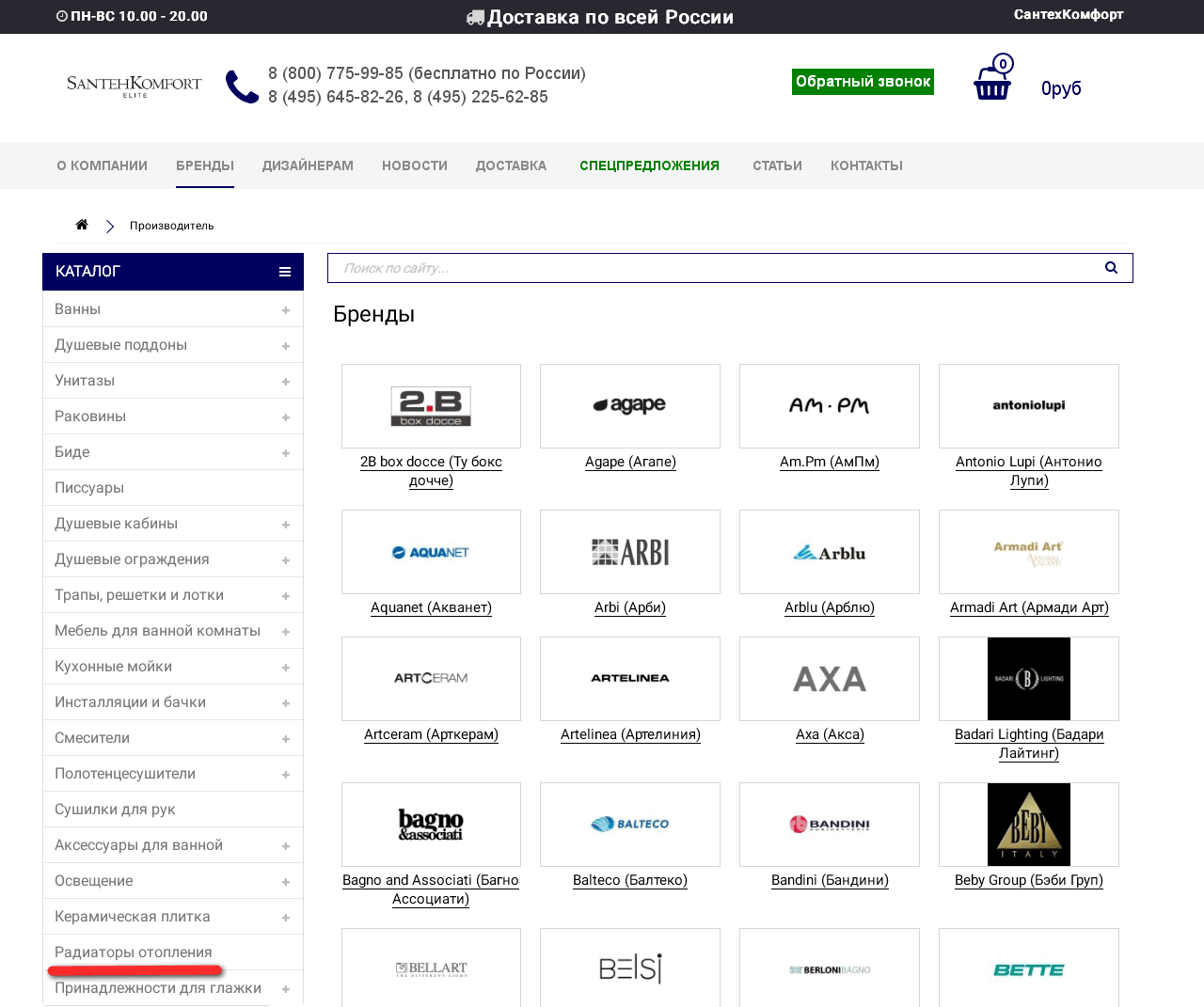This screenshot has height=1007, width=1204.
Task: Click the home breadcrumb icon
Action: [82, 225]
